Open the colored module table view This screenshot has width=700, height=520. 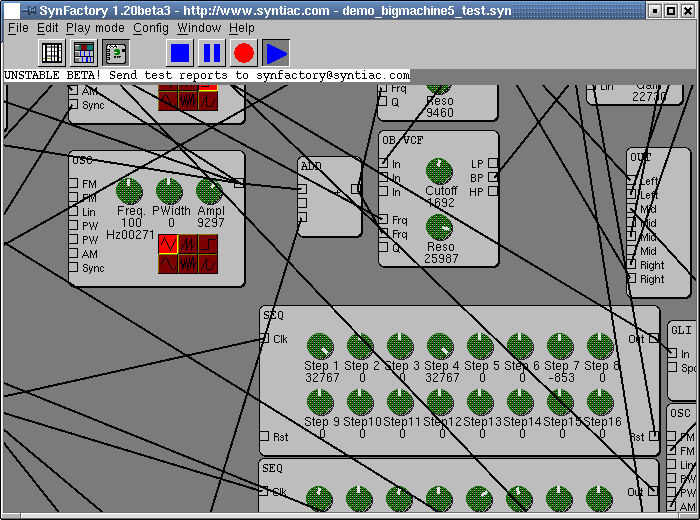coord(84,53)
